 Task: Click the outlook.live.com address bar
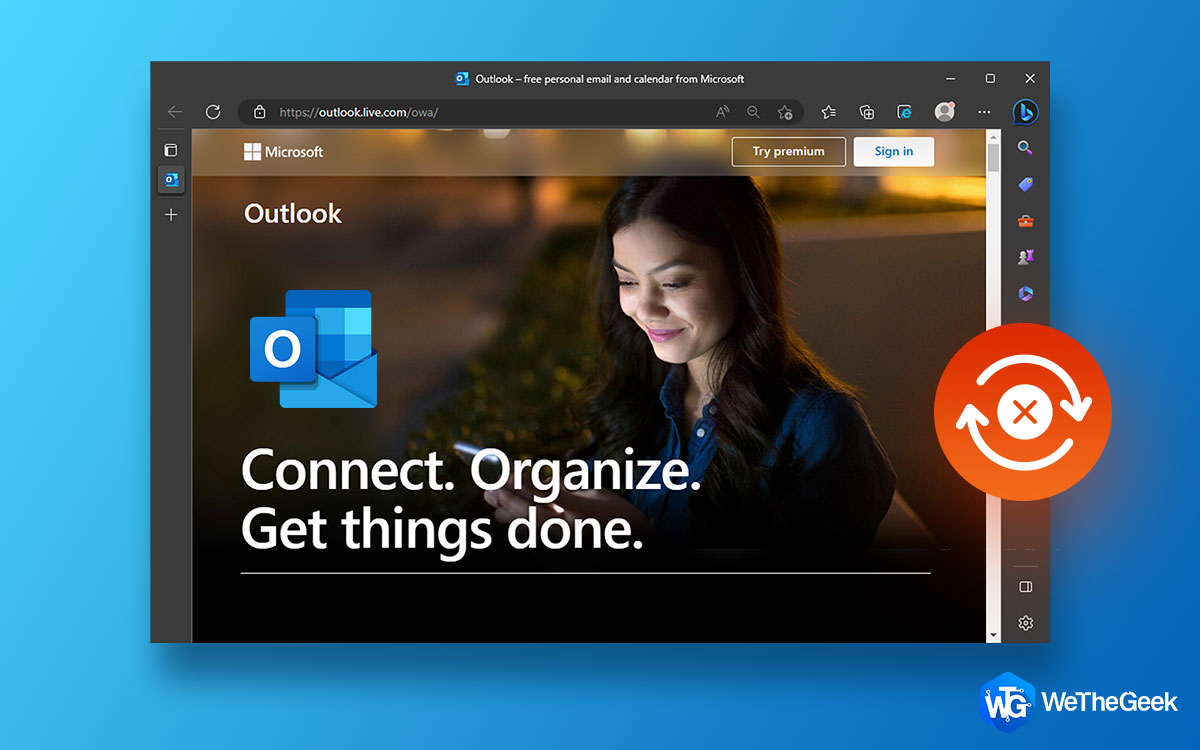click(x=520, y=112)
